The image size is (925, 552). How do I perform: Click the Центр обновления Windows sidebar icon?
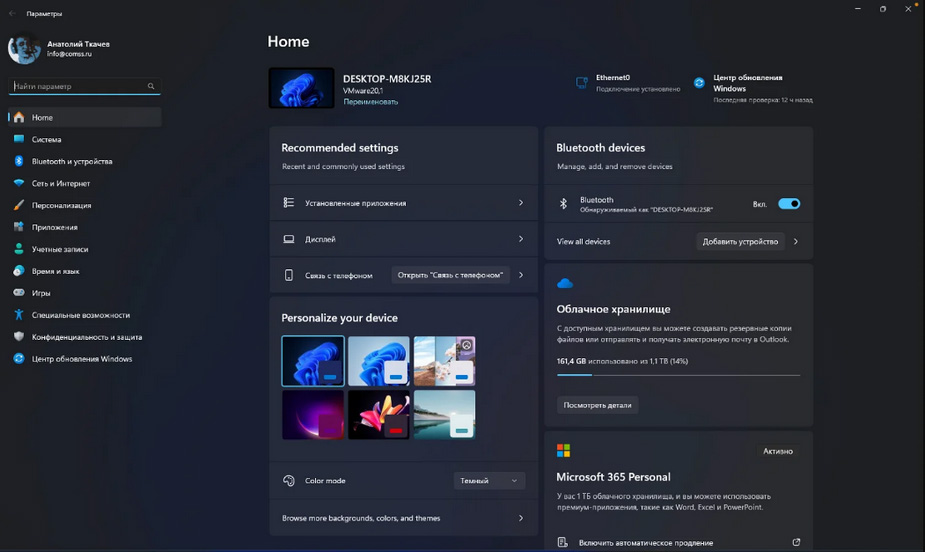point(19,359)
